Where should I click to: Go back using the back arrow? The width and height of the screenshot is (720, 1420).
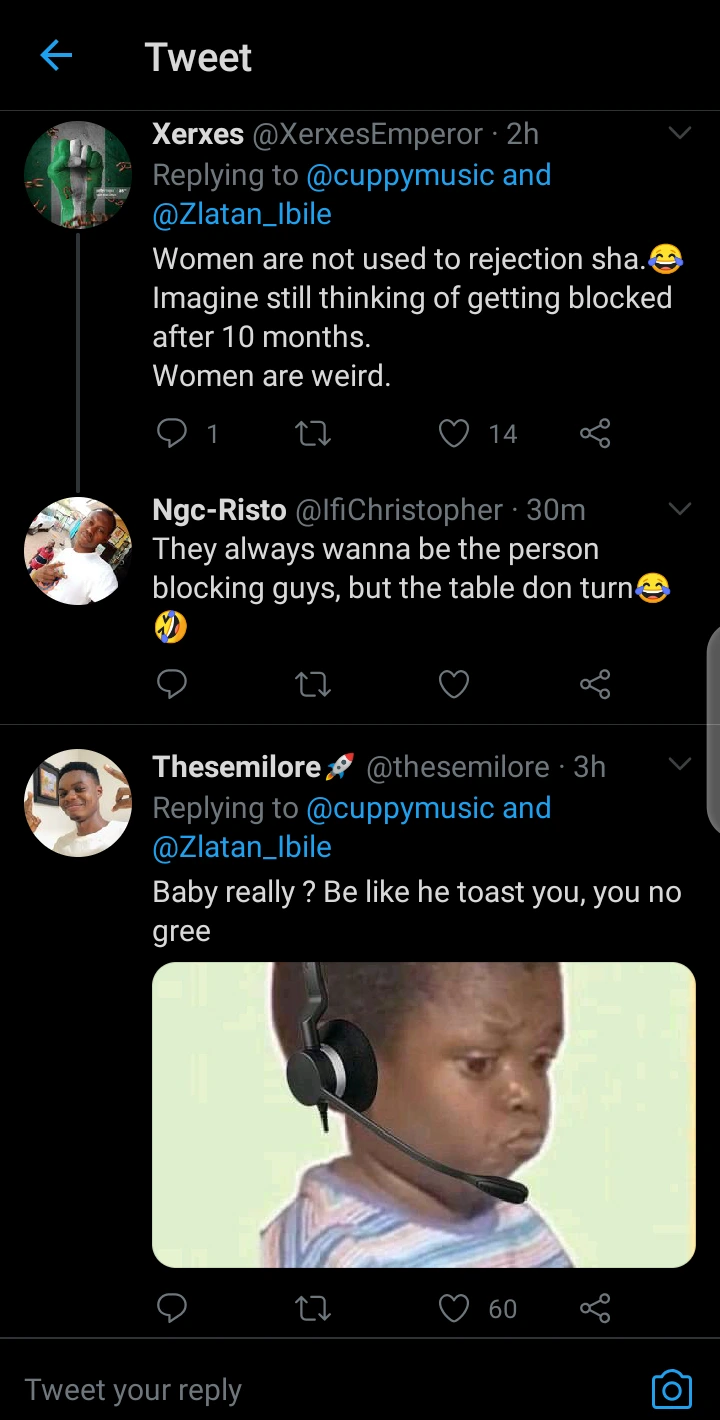[x=56, y=57]
